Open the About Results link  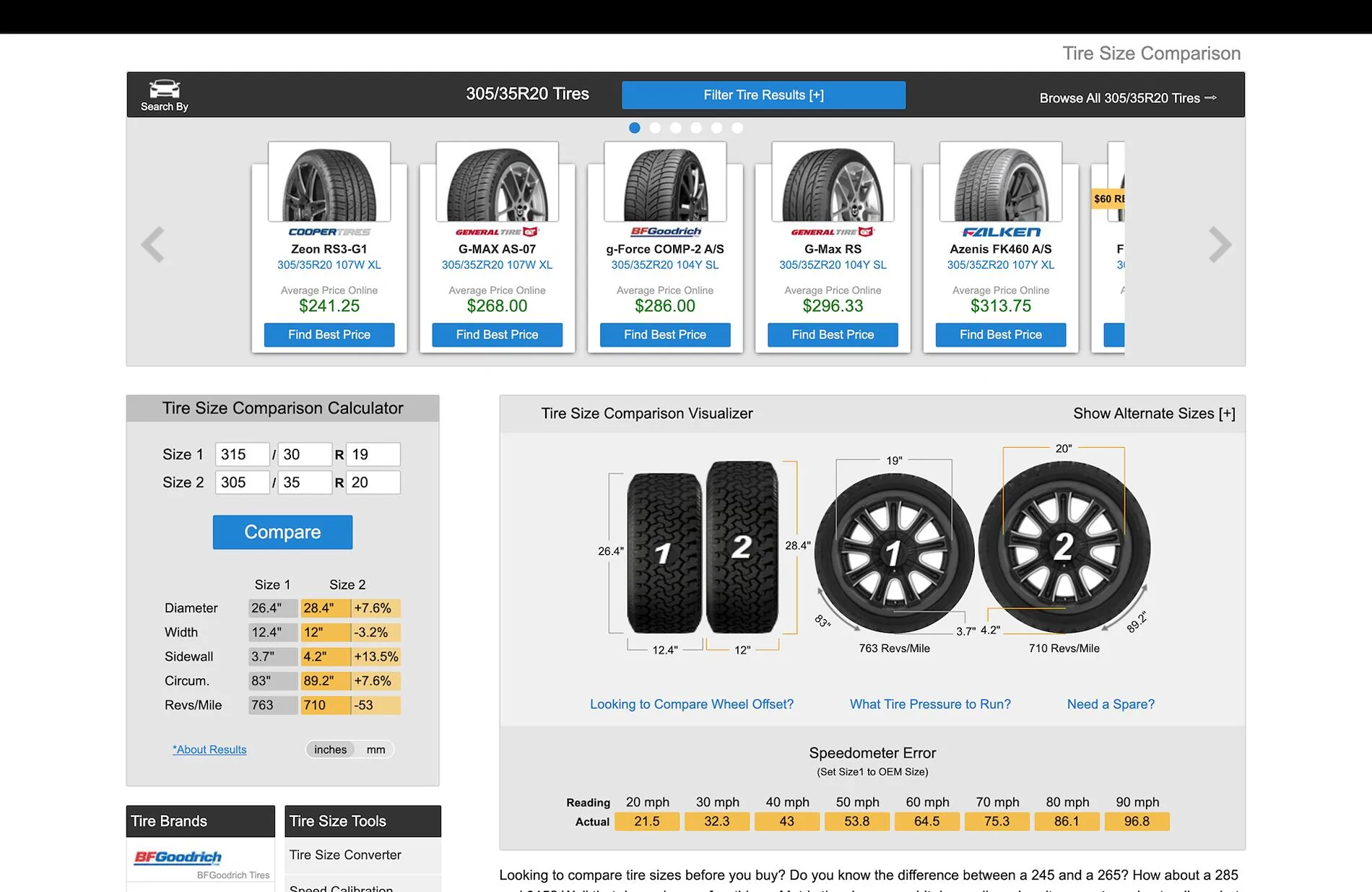pyautogui.click(x=209, y=750)
